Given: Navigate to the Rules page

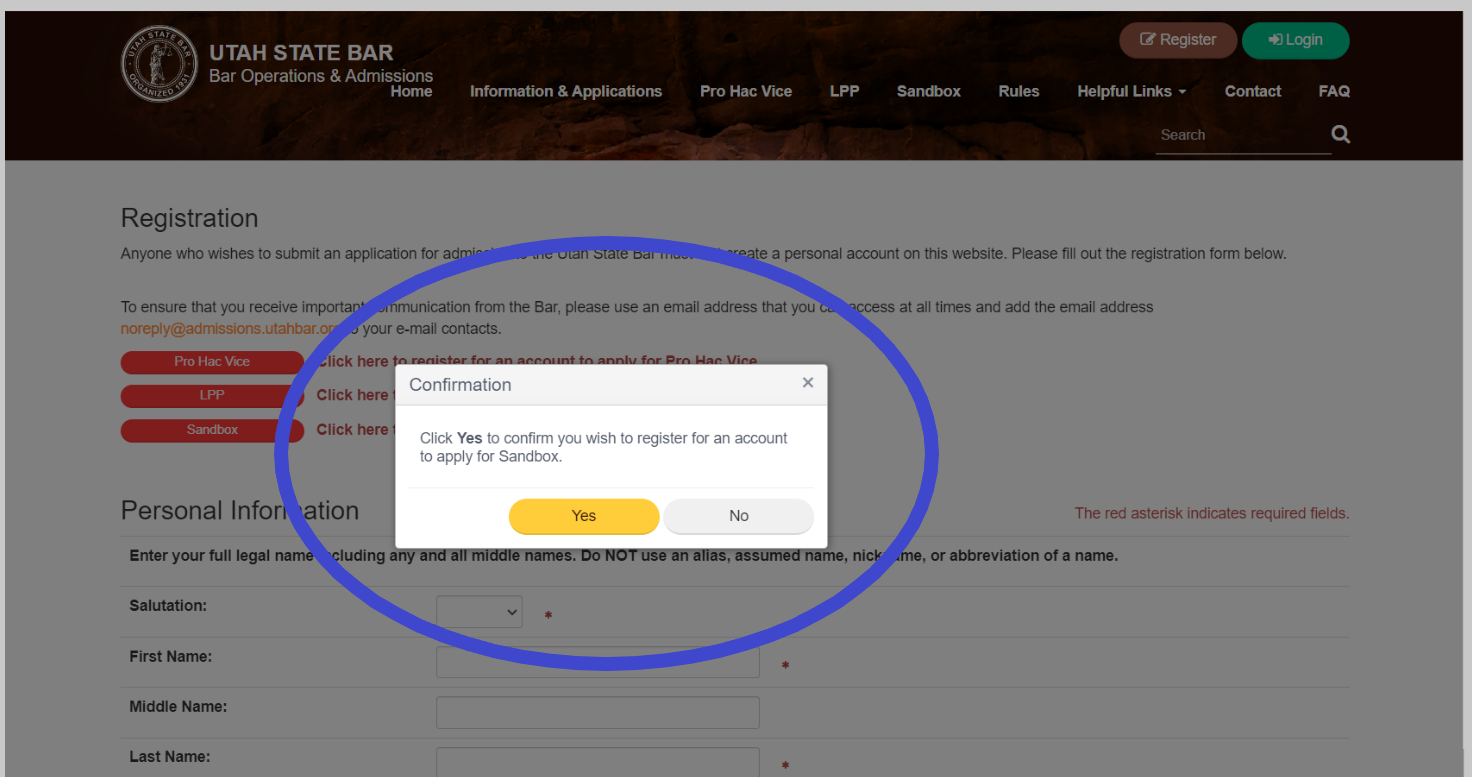Looking at the screenshot, I should coord(1018,91).
